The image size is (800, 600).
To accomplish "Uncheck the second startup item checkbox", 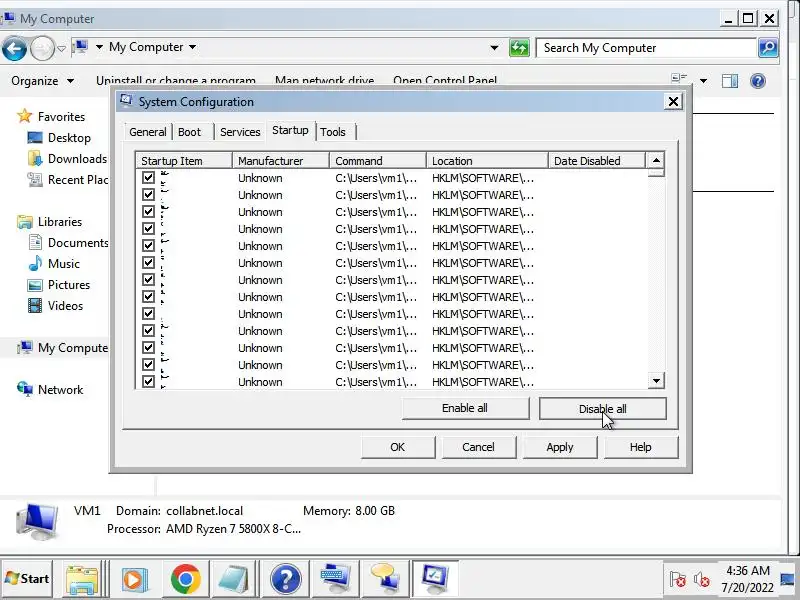I will (148, 194).
